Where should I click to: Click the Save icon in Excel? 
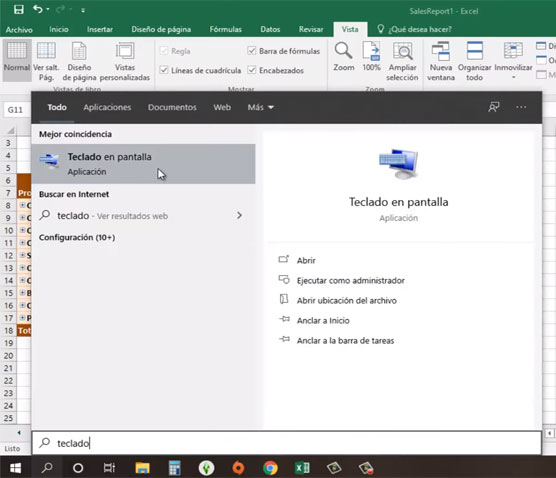(18, 9)
